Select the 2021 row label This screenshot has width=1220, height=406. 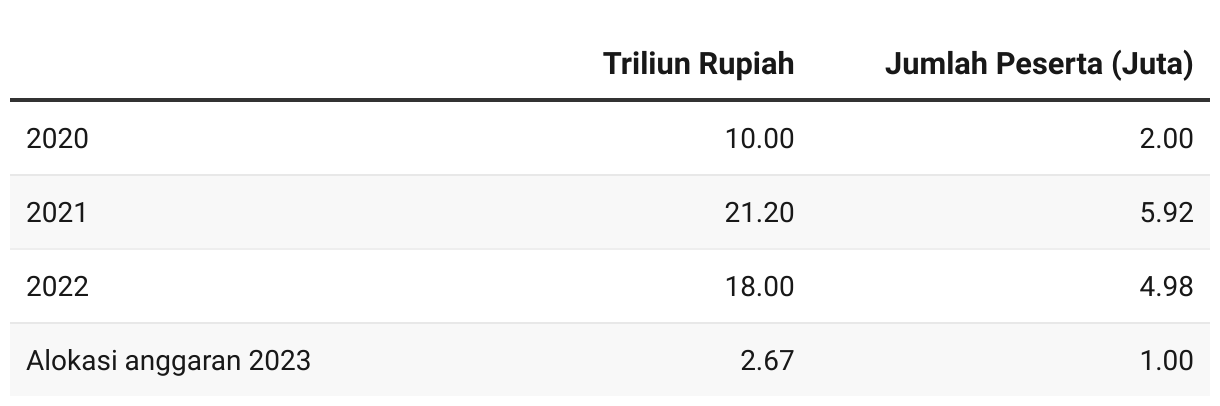57,212
